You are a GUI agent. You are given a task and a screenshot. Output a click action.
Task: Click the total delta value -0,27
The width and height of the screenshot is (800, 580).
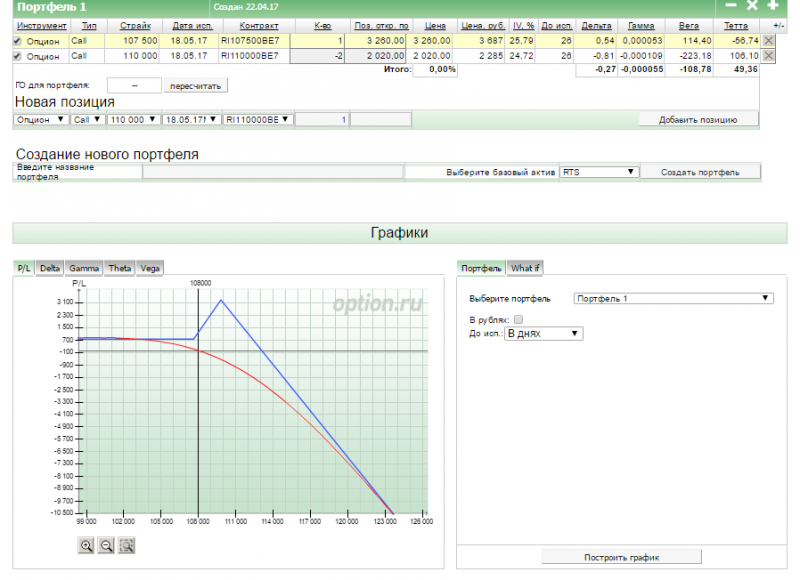606,69
